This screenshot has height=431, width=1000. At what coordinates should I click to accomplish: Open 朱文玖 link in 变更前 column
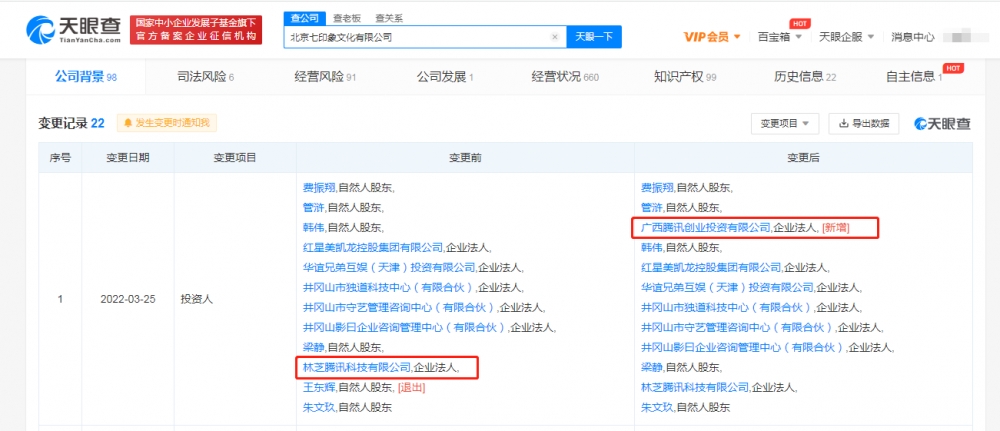319,406
